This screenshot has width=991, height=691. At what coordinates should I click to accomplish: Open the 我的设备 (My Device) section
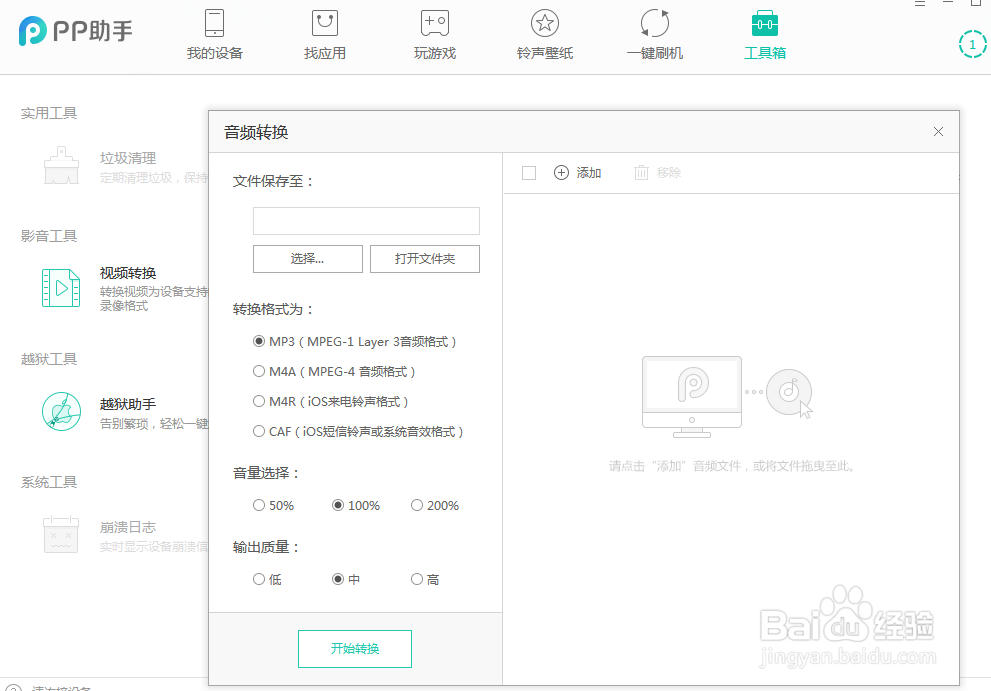(x=213, y=35)
